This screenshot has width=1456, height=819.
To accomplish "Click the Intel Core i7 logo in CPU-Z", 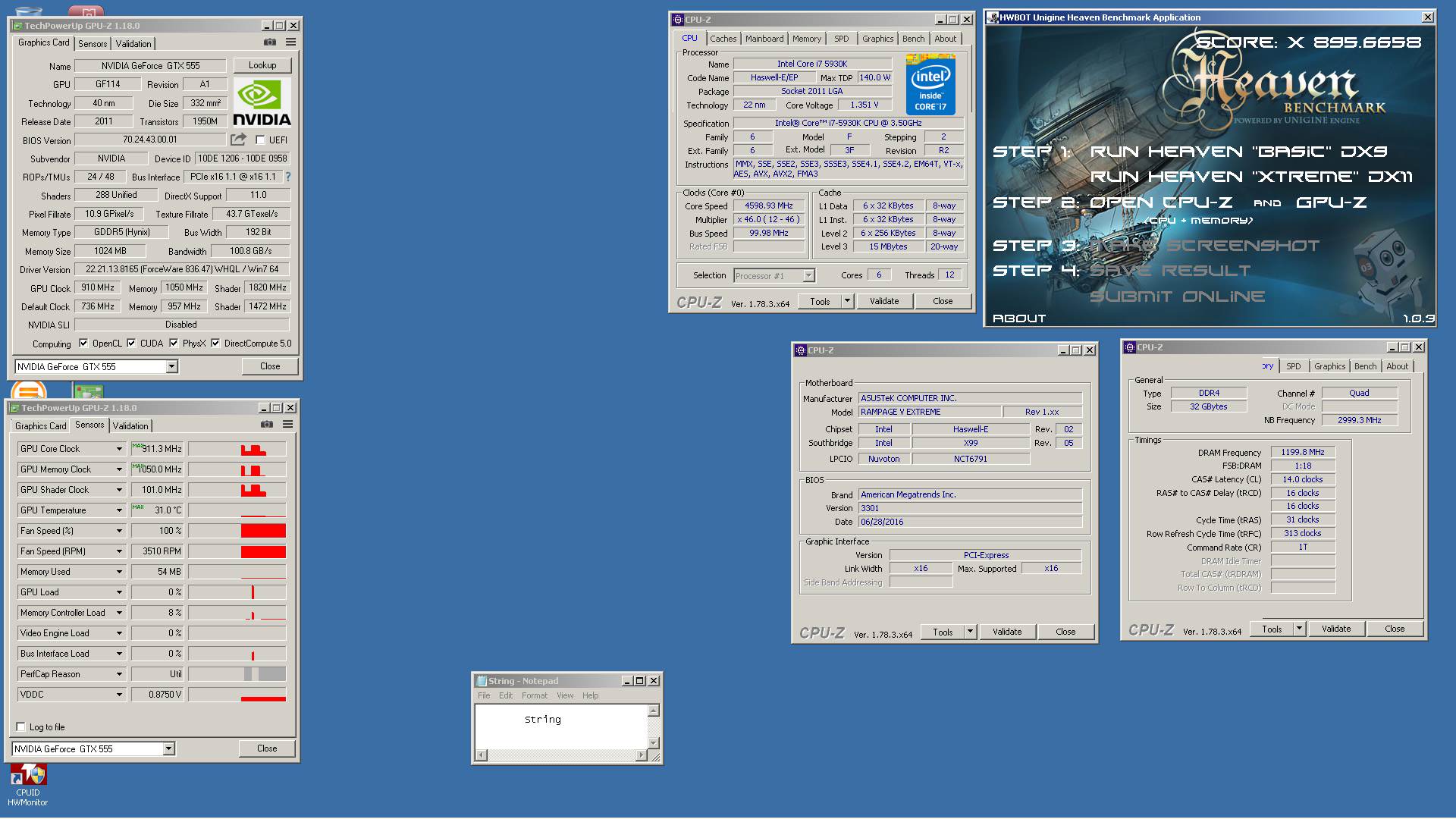I will pos(930,84).
